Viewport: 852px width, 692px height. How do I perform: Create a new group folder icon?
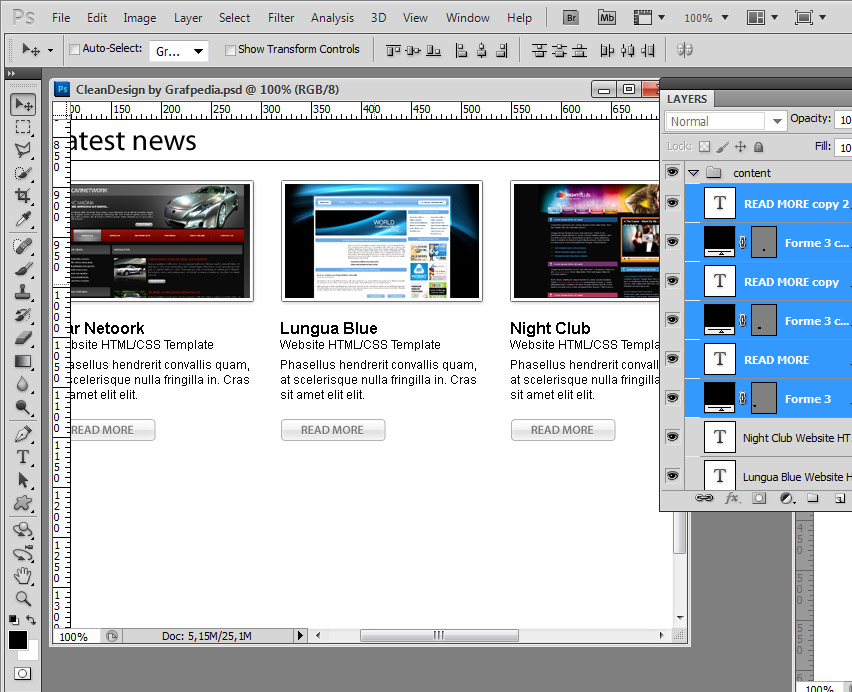tap(813, 498)
